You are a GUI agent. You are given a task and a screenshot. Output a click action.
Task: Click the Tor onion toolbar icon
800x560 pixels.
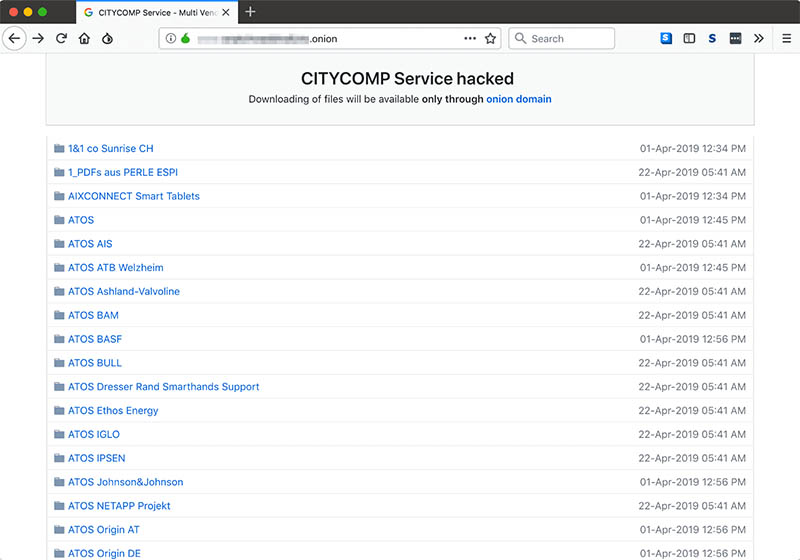tap(107, 38)
